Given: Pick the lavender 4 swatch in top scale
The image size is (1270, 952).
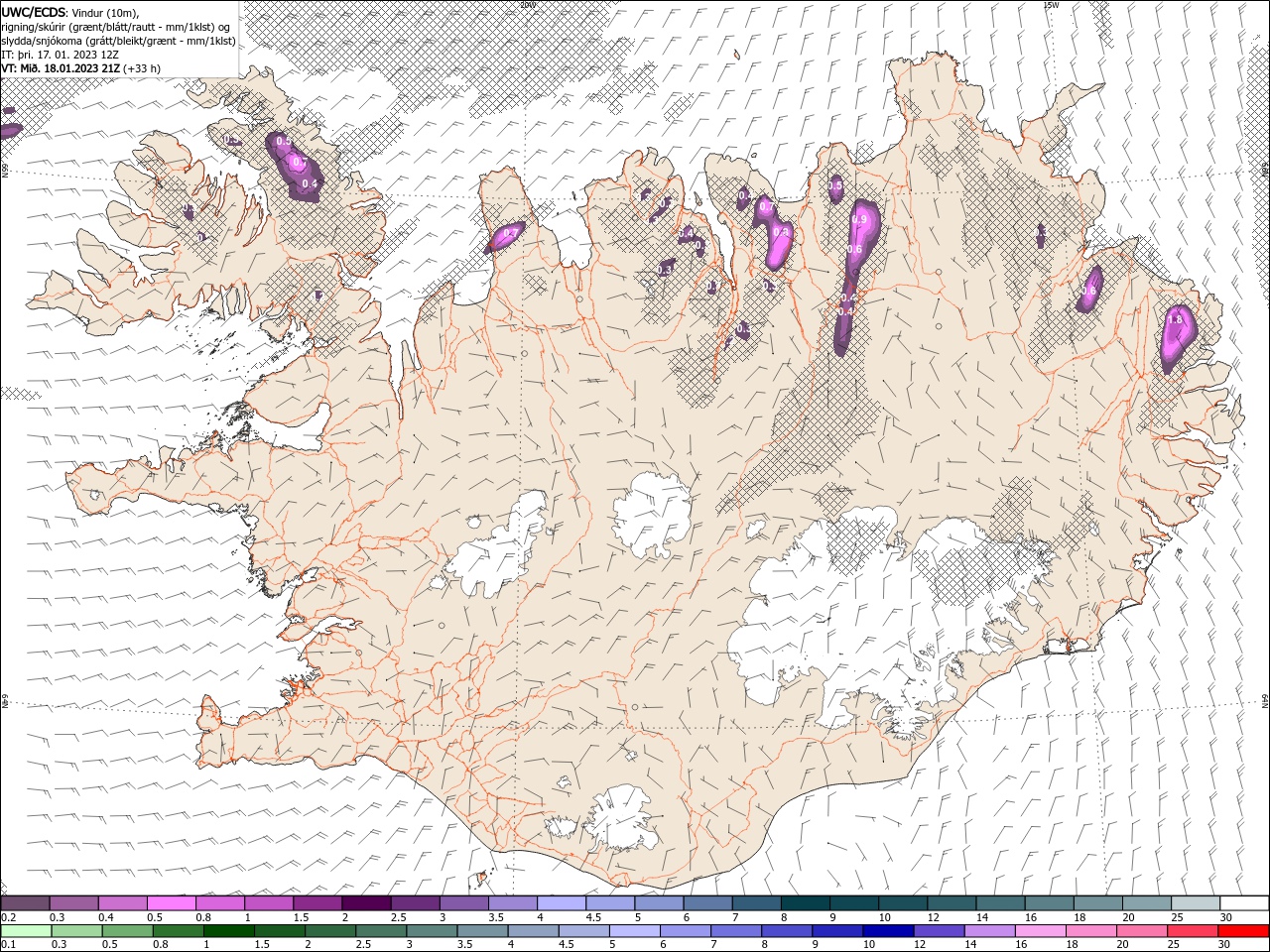Looking at the screenshot, I should 561,903.
